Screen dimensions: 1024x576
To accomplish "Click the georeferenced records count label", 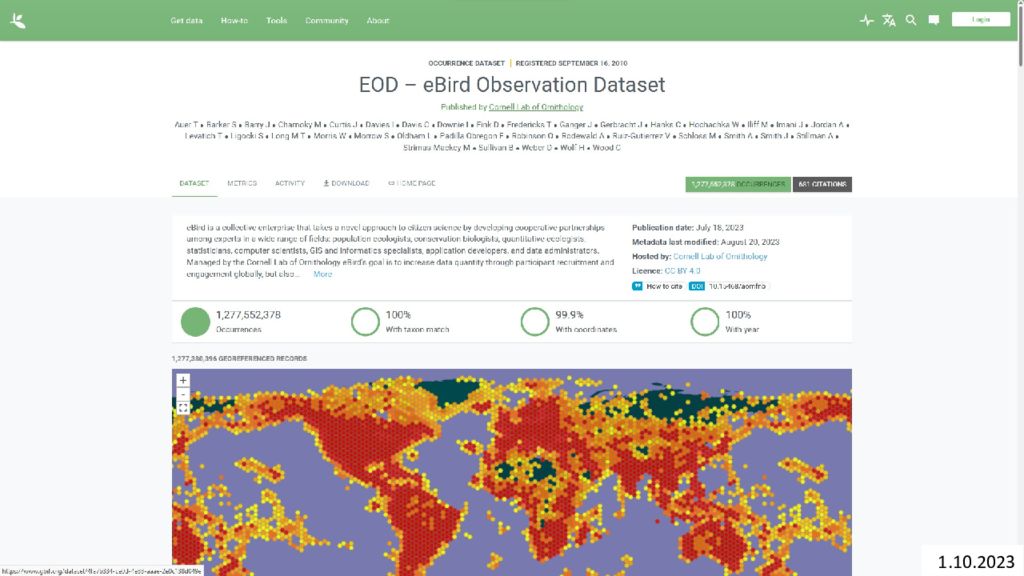I will 239,359.
